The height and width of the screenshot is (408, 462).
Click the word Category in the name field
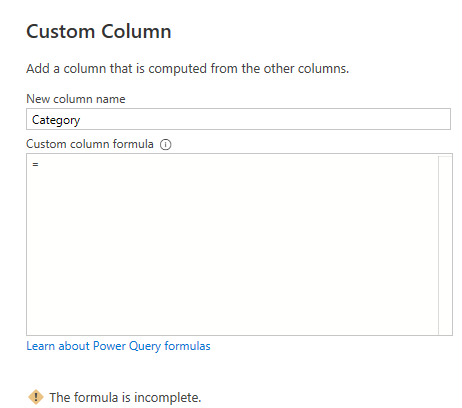click(56, 120)
